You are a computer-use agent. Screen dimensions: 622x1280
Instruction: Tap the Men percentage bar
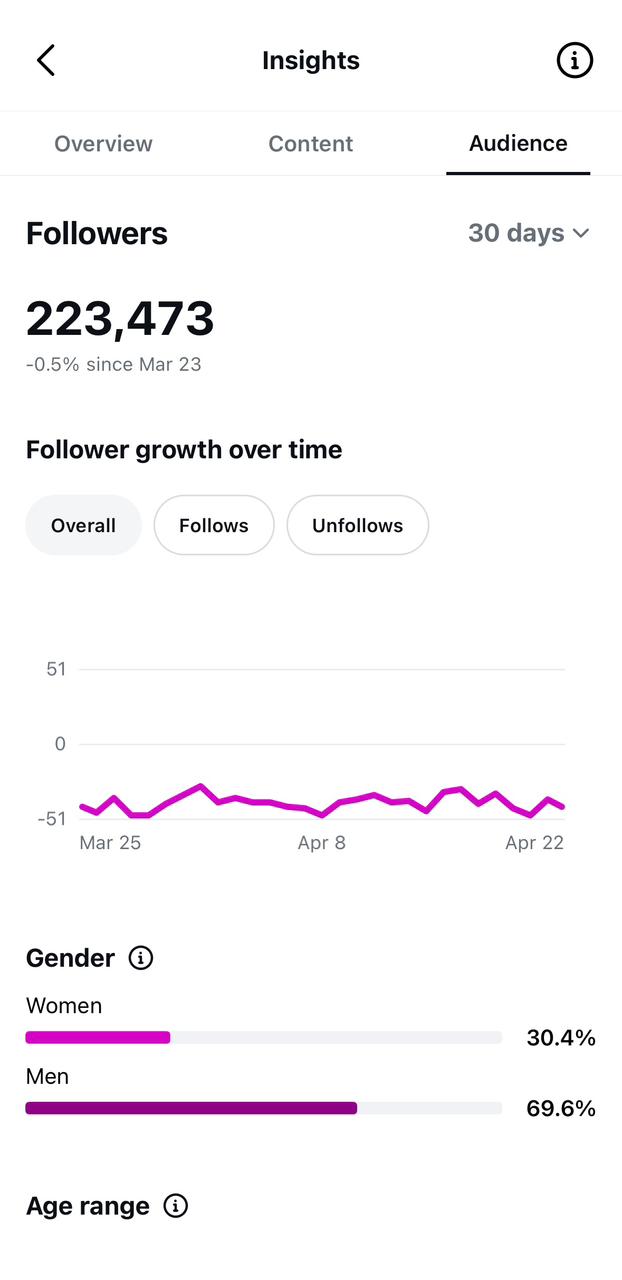[264, 1108]
